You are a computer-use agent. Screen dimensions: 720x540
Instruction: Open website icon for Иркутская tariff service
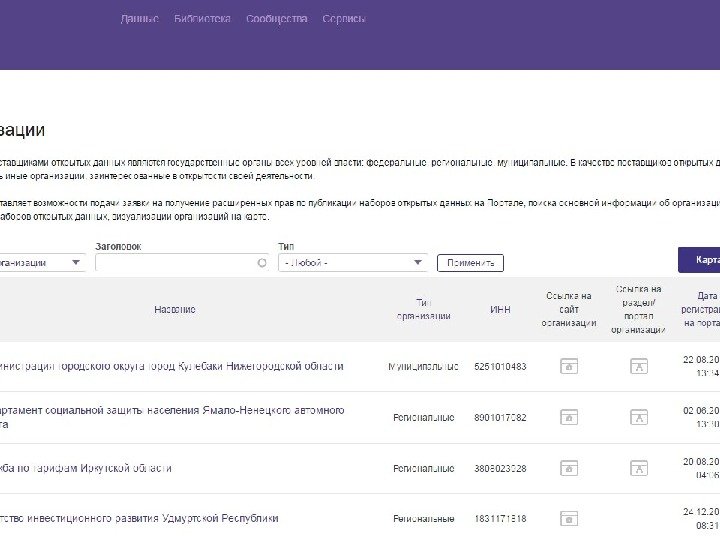tap(569, 468)
